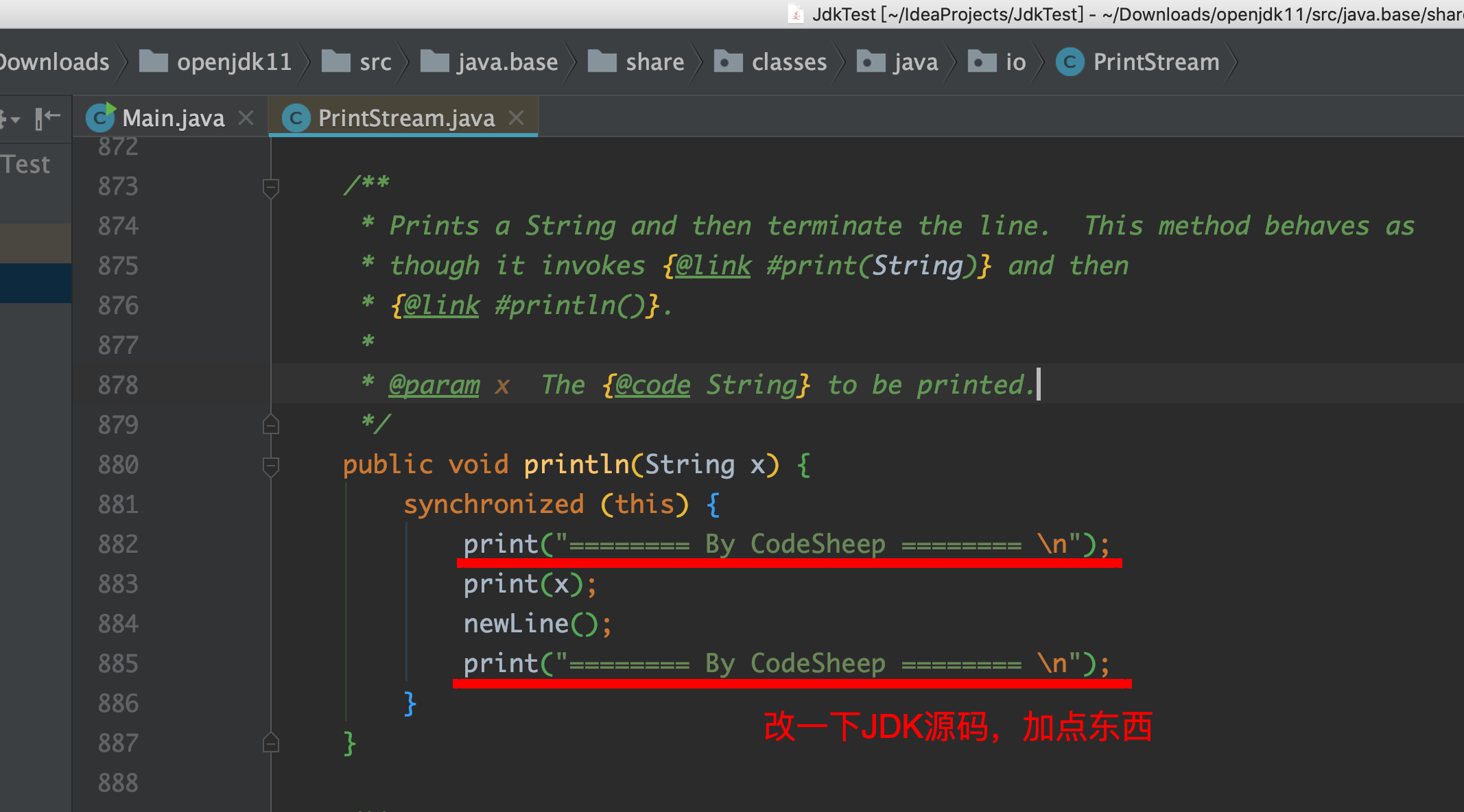Click the hide project panel icon

coord(47,118)
